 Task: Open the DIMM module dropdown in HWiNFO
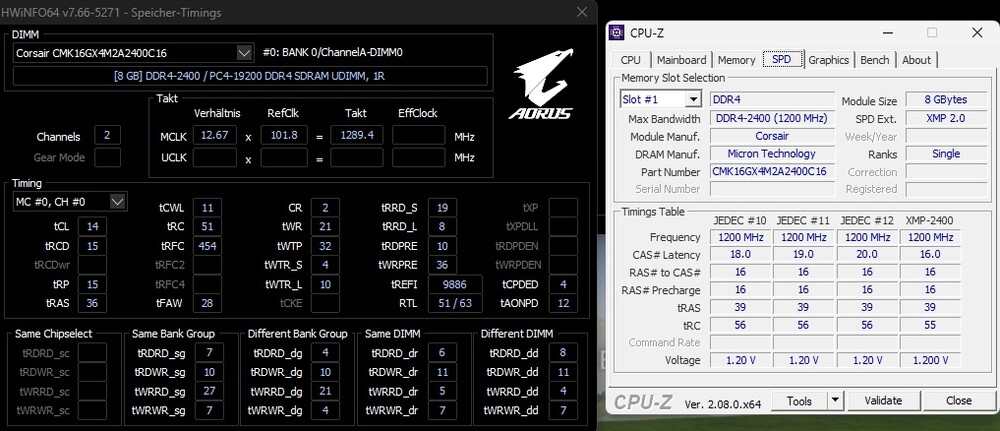click(244, 52)
